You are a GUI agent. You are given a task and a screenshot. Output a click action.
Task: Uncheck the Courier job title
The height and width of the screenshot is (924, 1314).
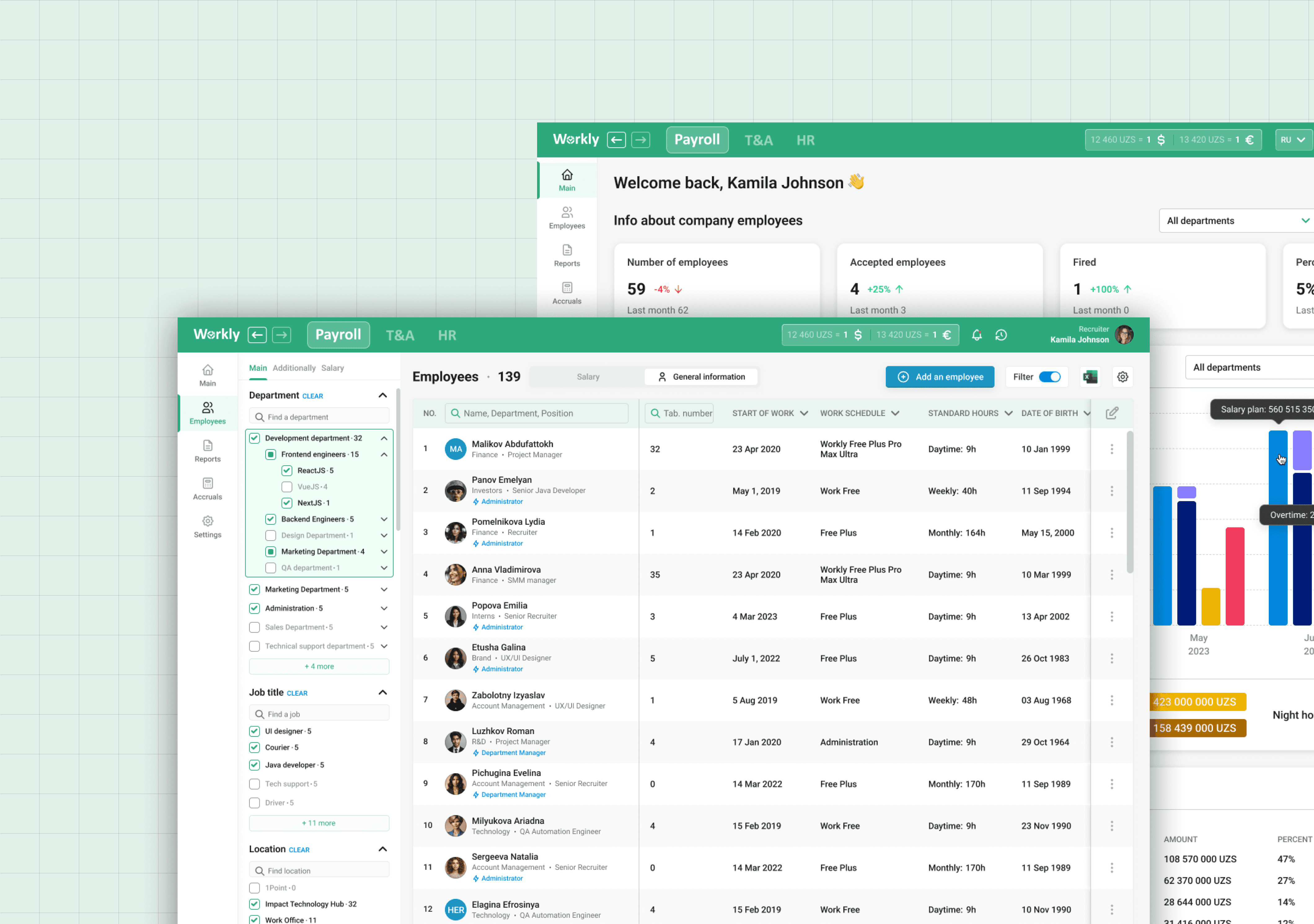pos(255,748)
